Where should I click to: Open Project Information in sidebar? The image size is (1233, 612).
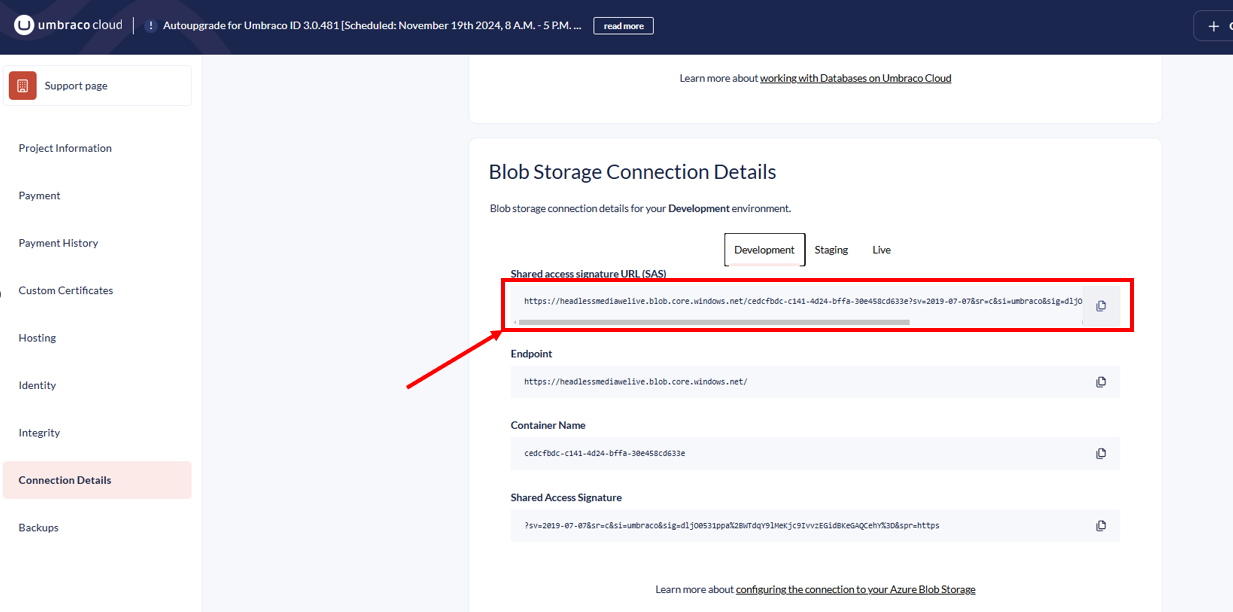tap(65, 148)
